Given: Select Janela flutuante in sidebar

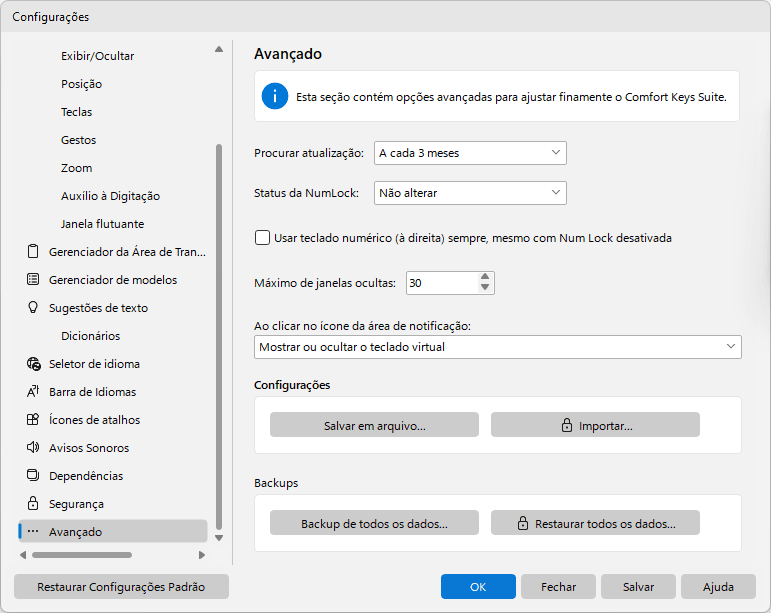Looking at the screenshot, I should coord(103,224).
